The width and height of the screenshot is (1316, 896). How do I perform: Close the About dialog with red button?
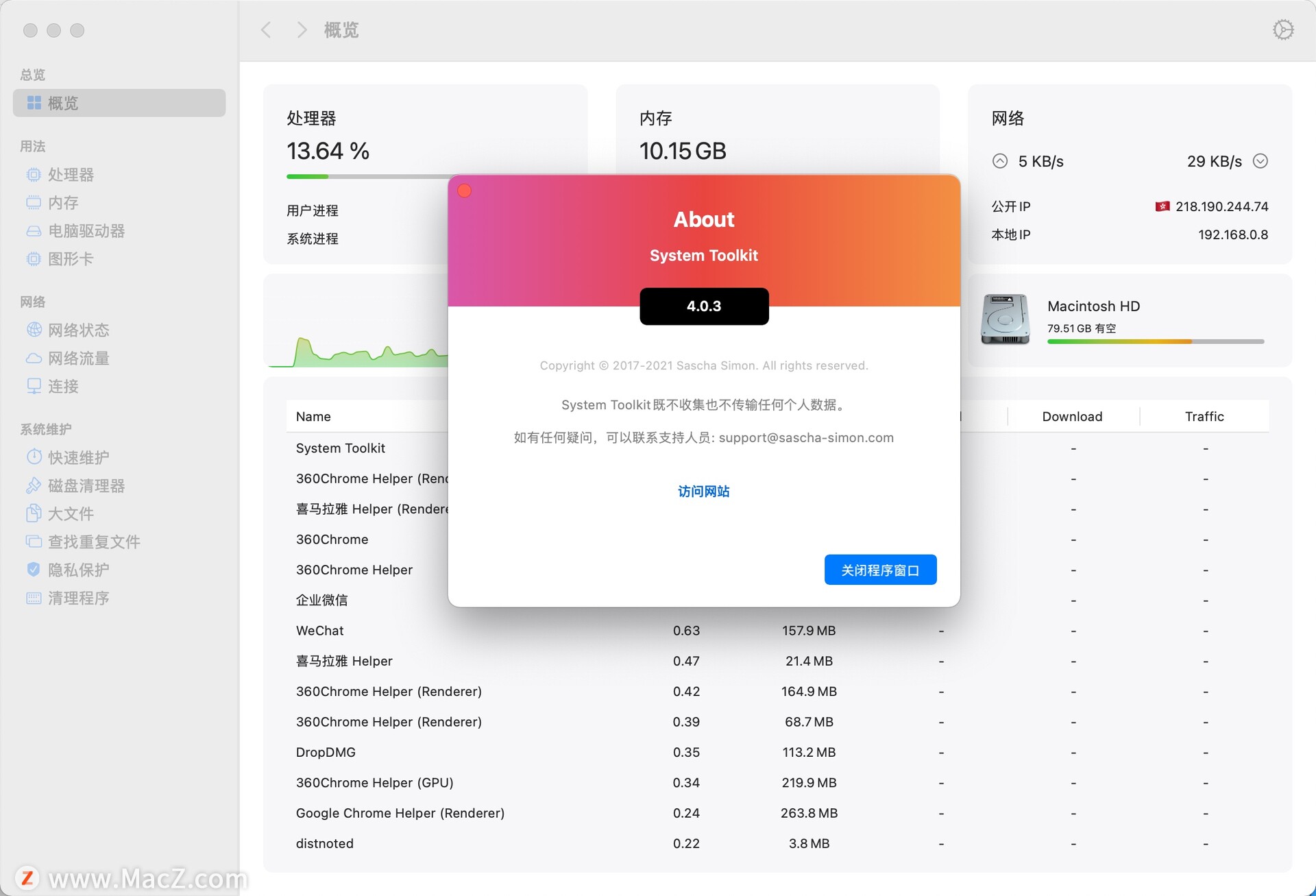(x=465, y=191)
